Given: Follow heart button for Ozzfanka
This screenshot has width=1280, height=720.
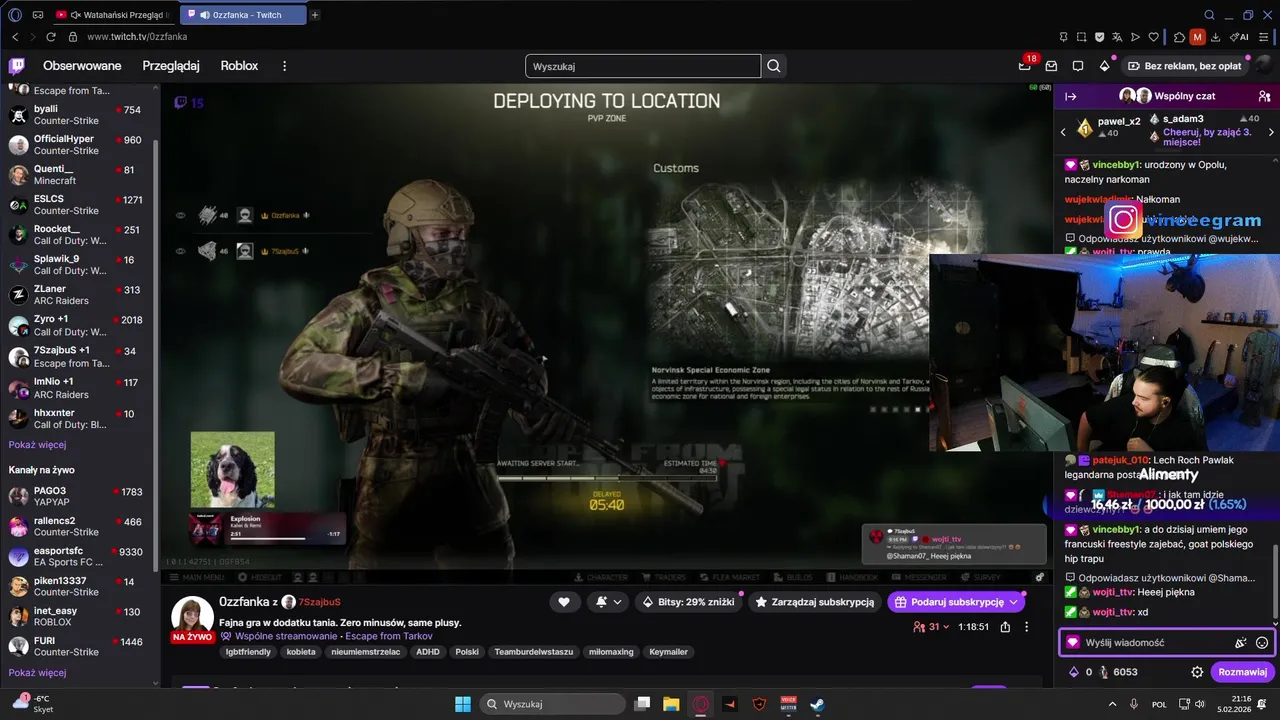Looking at the screenshot, I should tap(564, 602).
